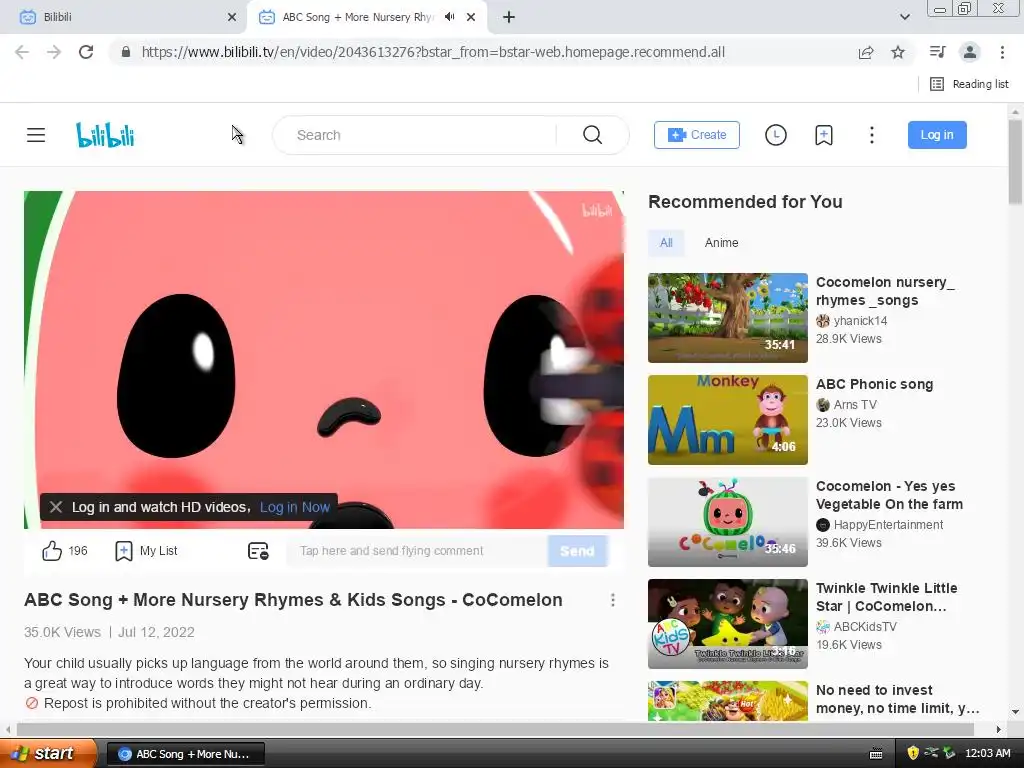Click the '35.0K Views' text

tap(62, 632)
